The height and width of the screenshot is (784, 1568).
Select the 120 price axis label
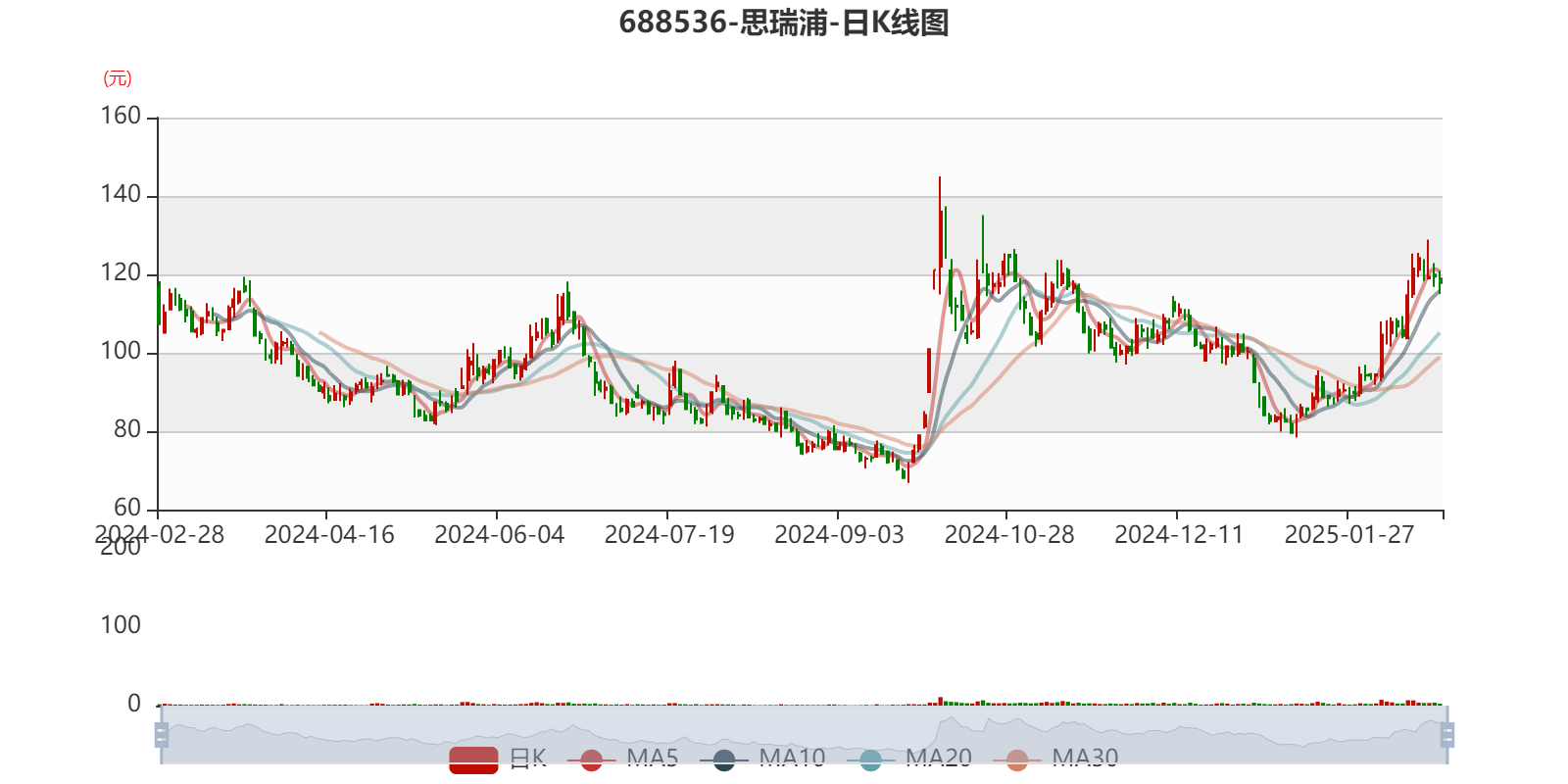tap(121, 272)
